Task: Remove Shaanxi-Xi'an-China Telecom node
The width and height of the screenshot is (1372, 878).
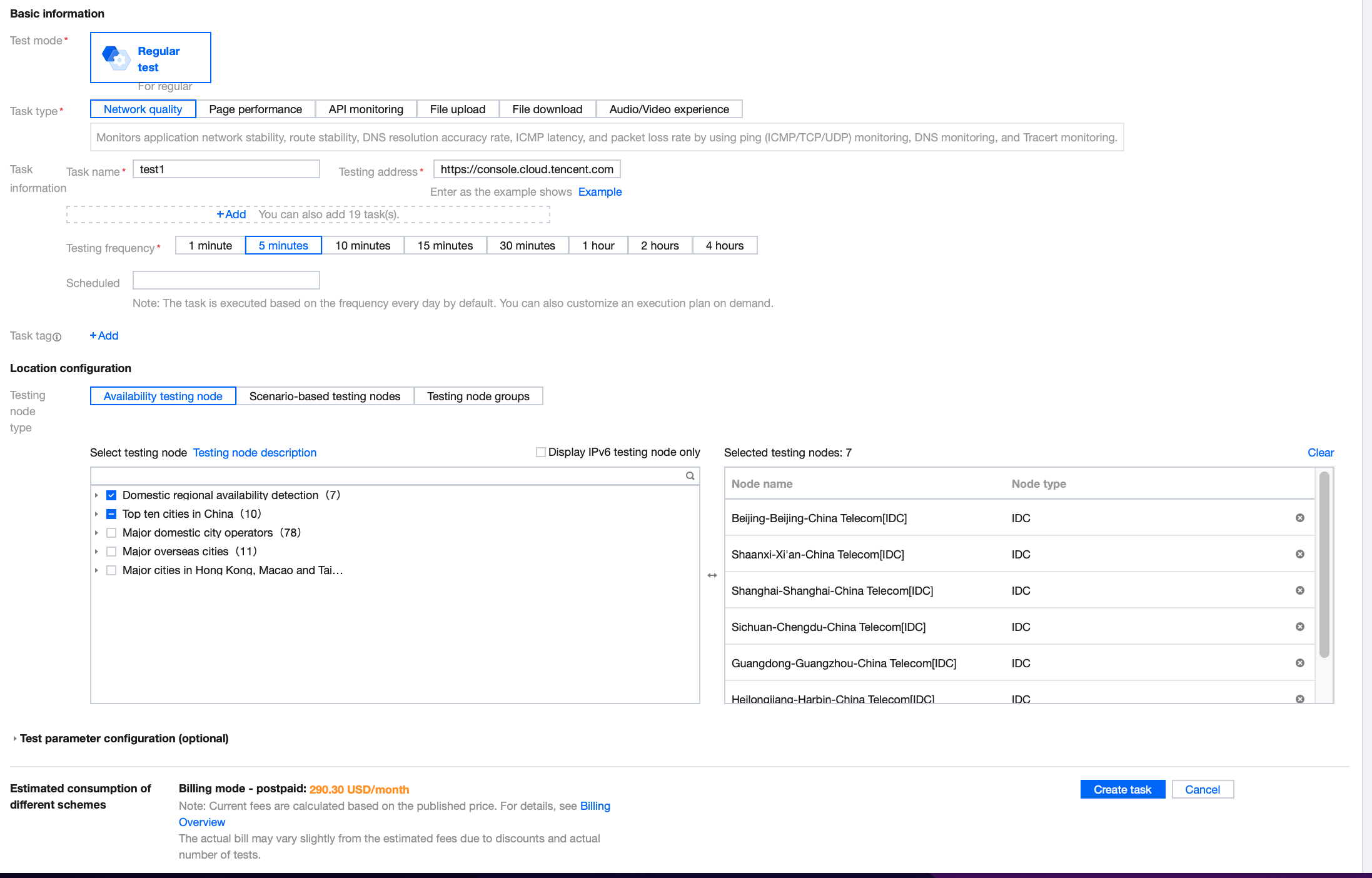Action: [x=1299, y=554]
